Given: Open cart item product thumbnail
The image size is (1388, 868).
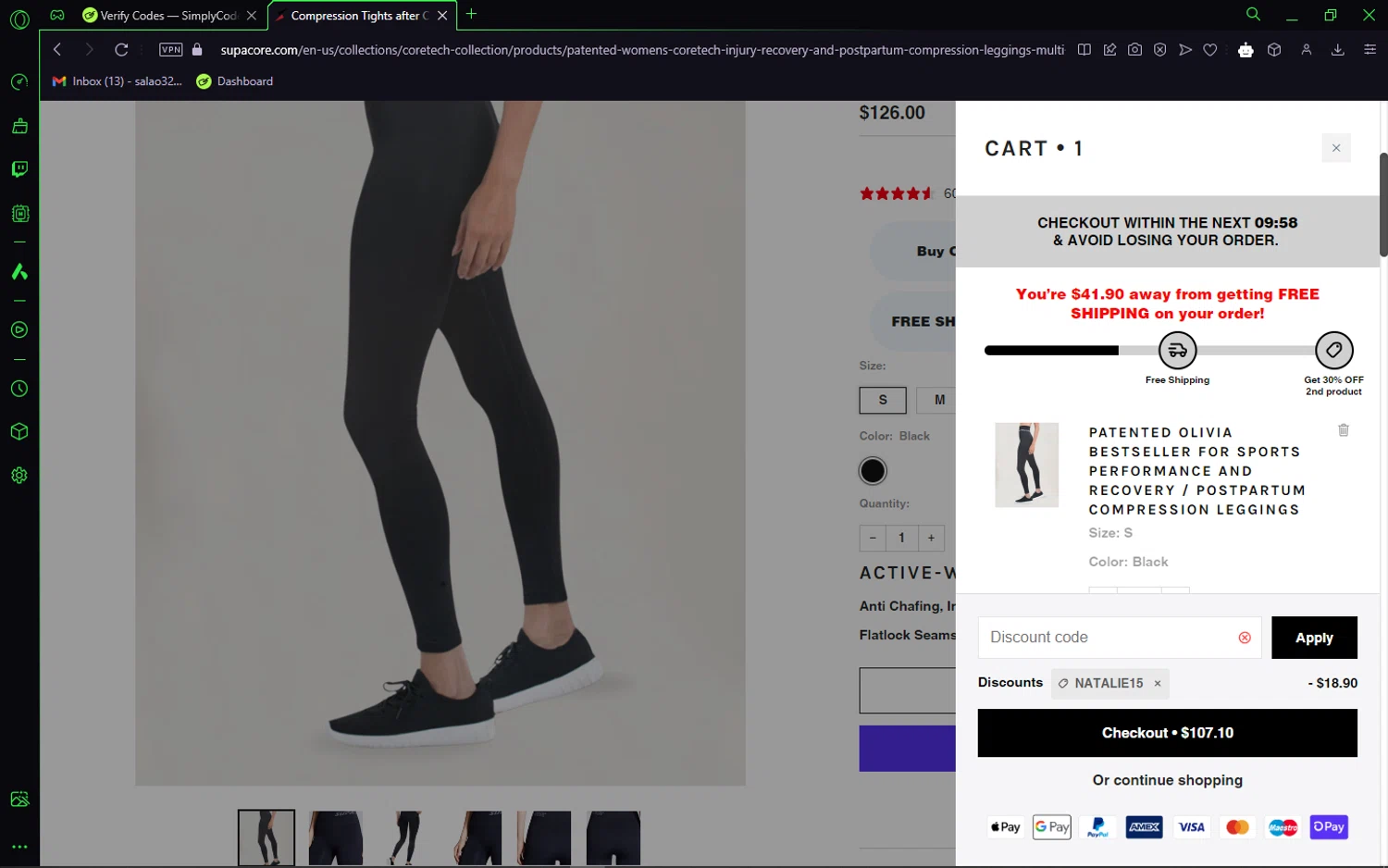Looking at the screenshot, I should 1026,465.
